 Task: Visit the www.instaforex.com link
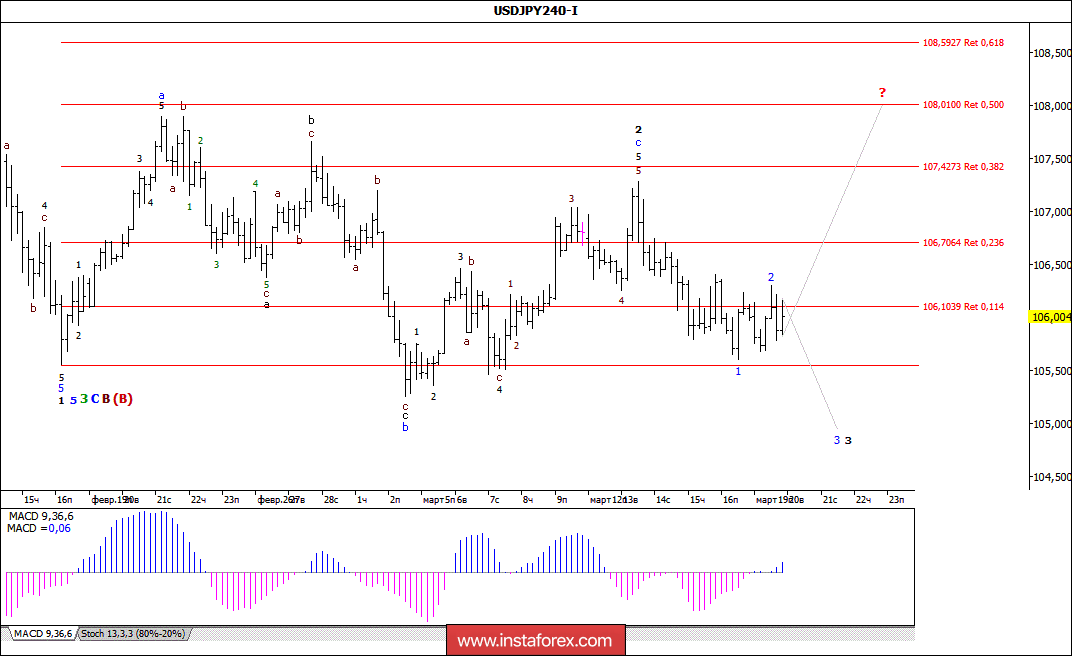point(535,641)
